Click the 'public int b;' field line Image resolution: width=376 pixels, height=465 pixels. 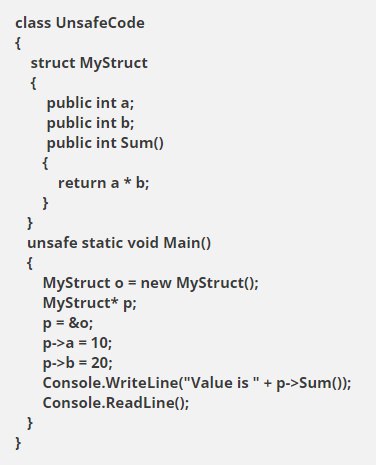point(90,123)
